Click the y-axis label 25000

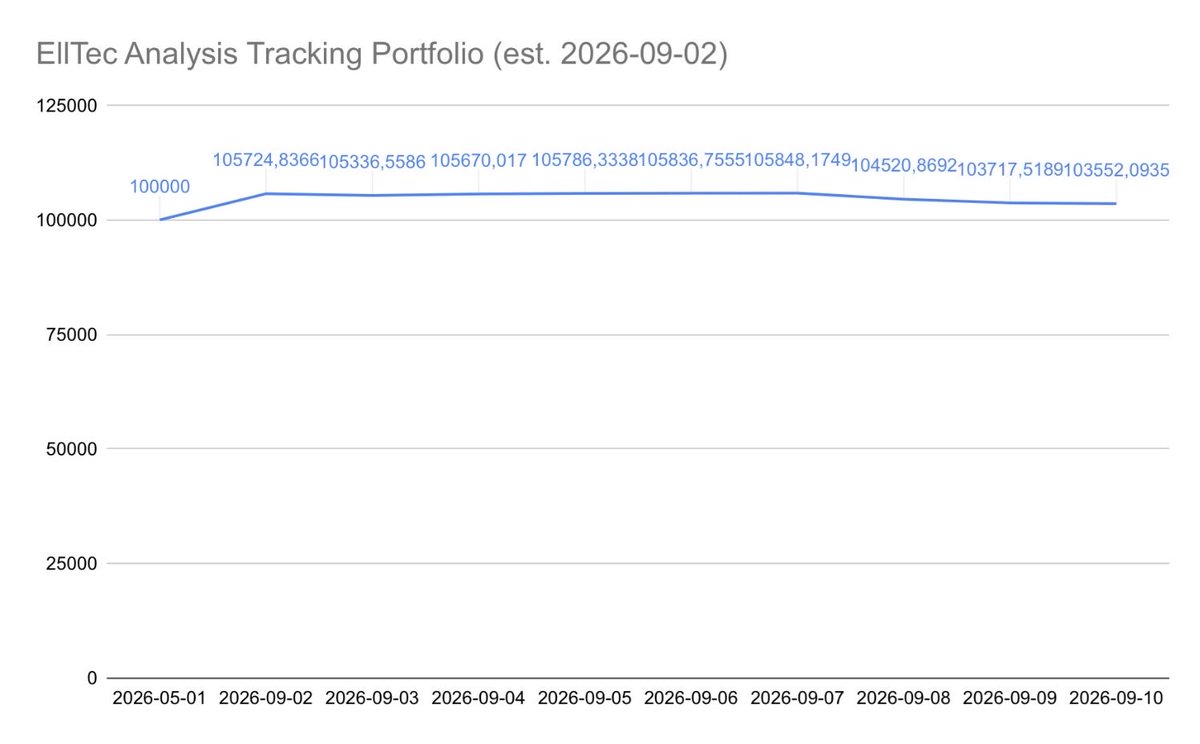(69, 564)
